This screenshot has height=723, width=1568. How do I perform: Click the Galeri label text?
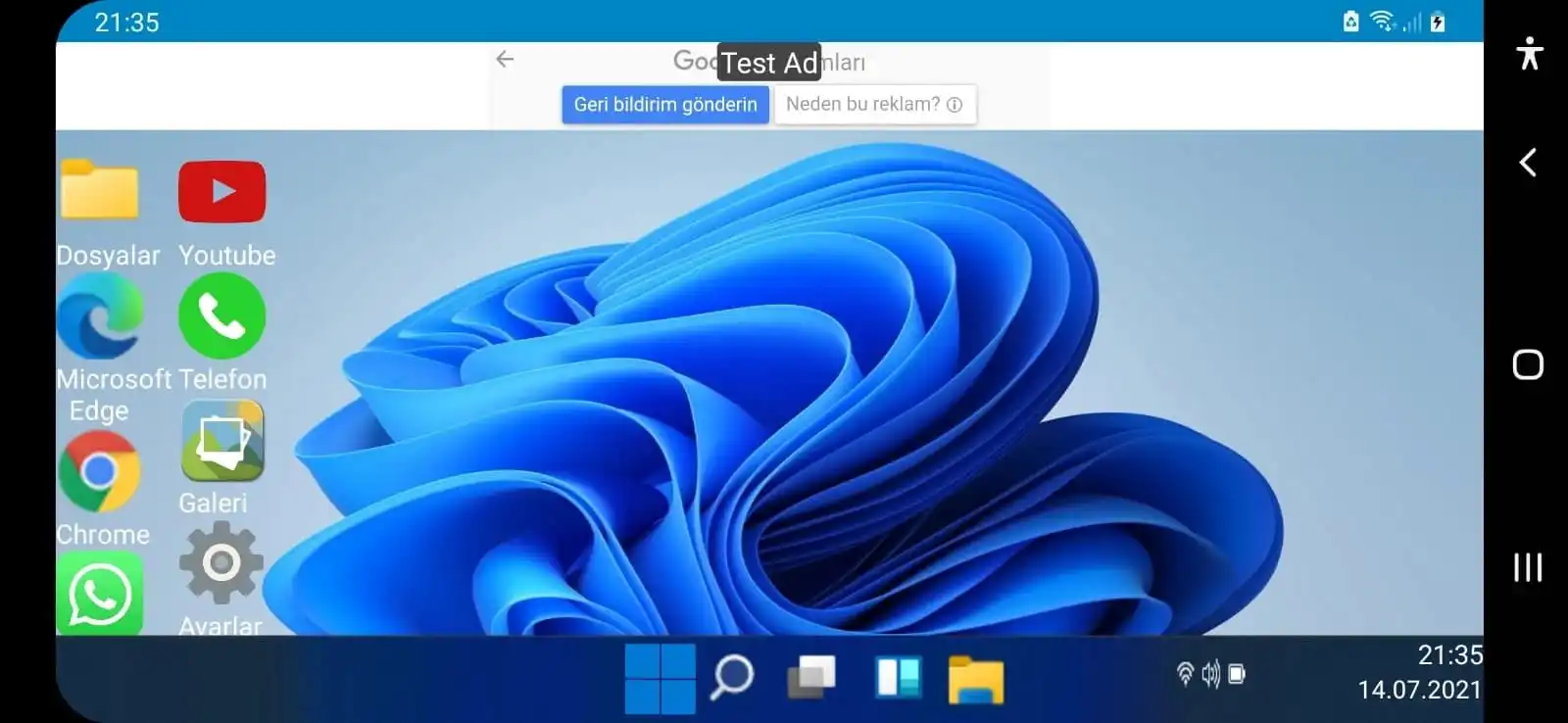(213, 504)
